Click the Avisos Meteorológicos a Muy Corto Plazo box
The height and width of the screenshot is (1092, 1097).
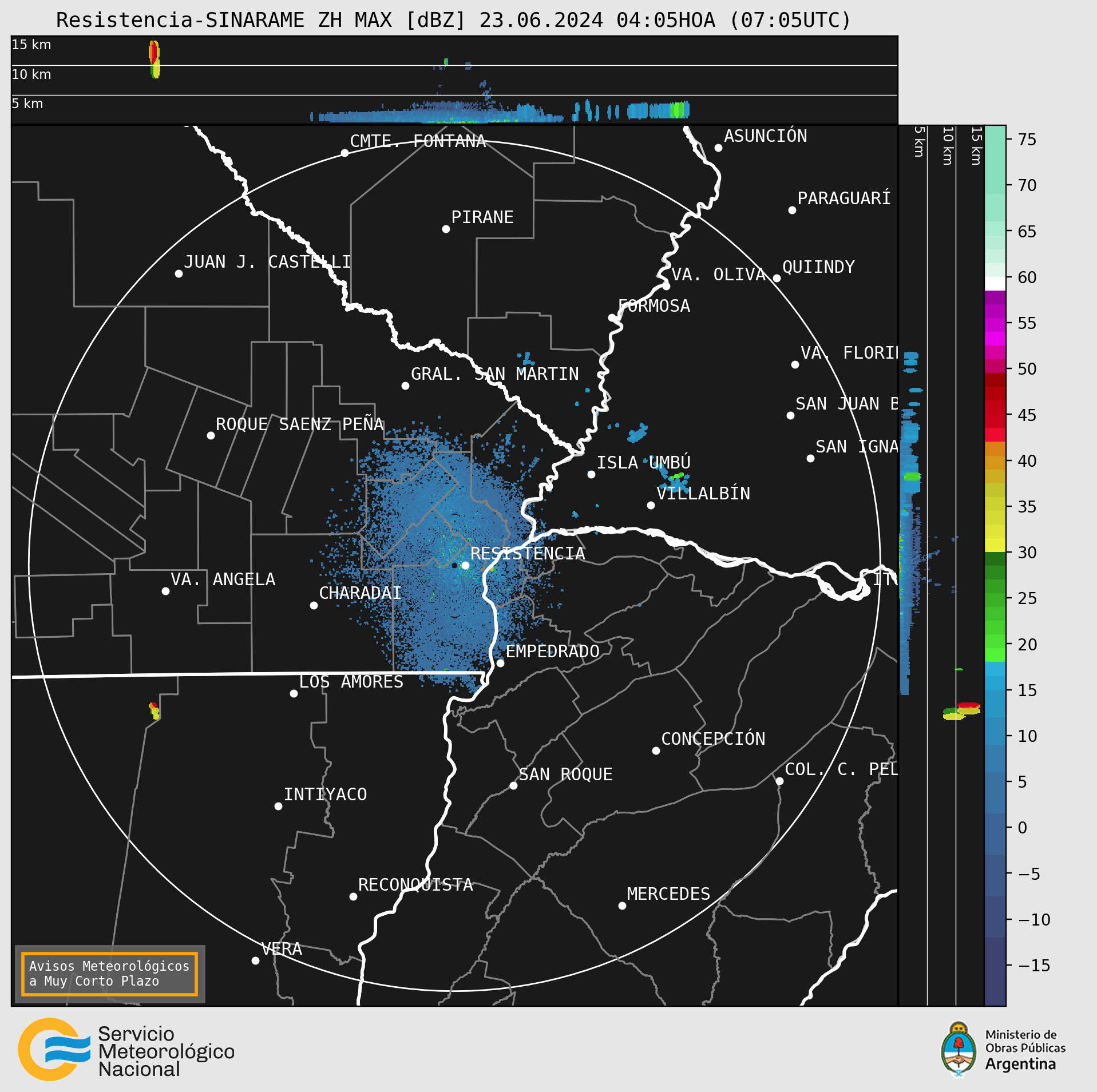pyautogui.click(x=109, y=974)
